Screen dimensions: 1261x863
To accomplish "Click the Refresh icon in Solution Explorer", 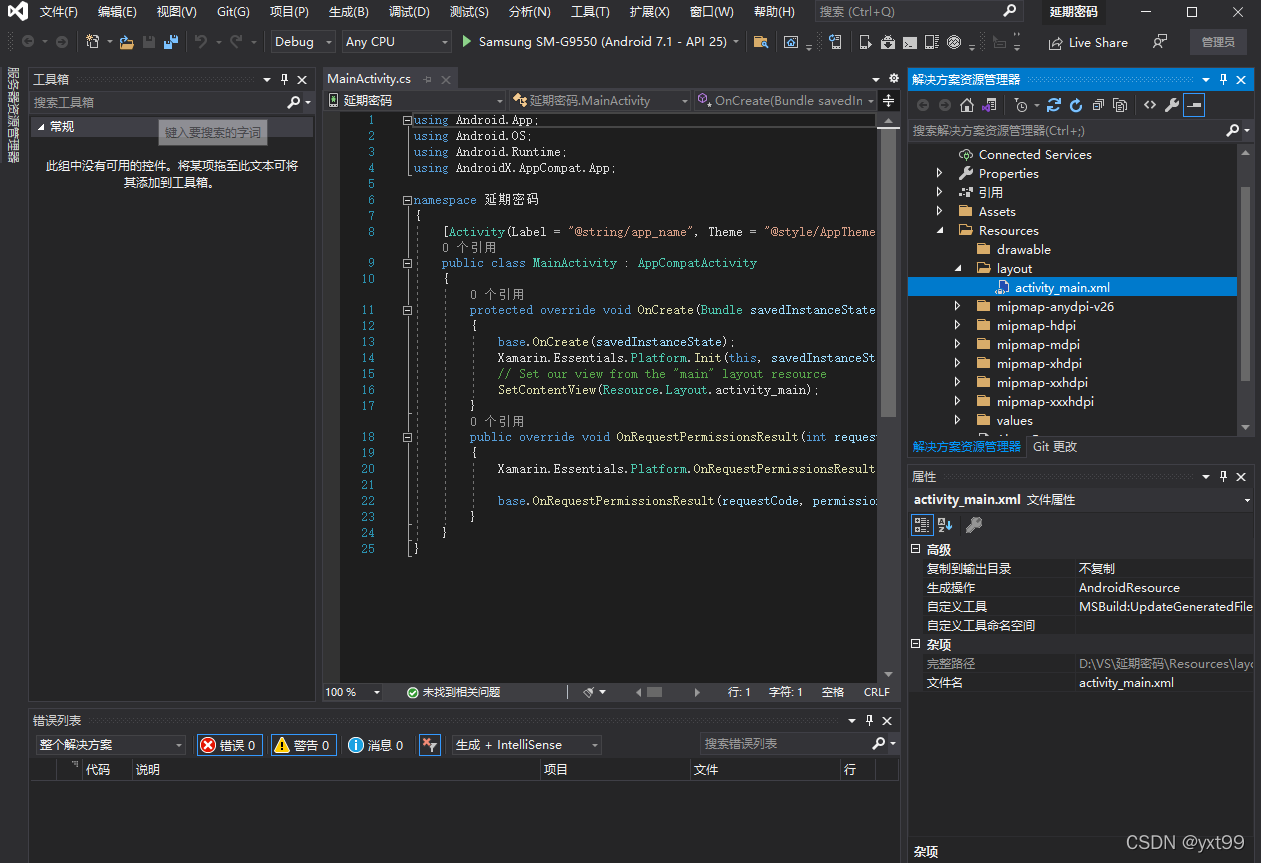I will click(x=1076, y=105).
